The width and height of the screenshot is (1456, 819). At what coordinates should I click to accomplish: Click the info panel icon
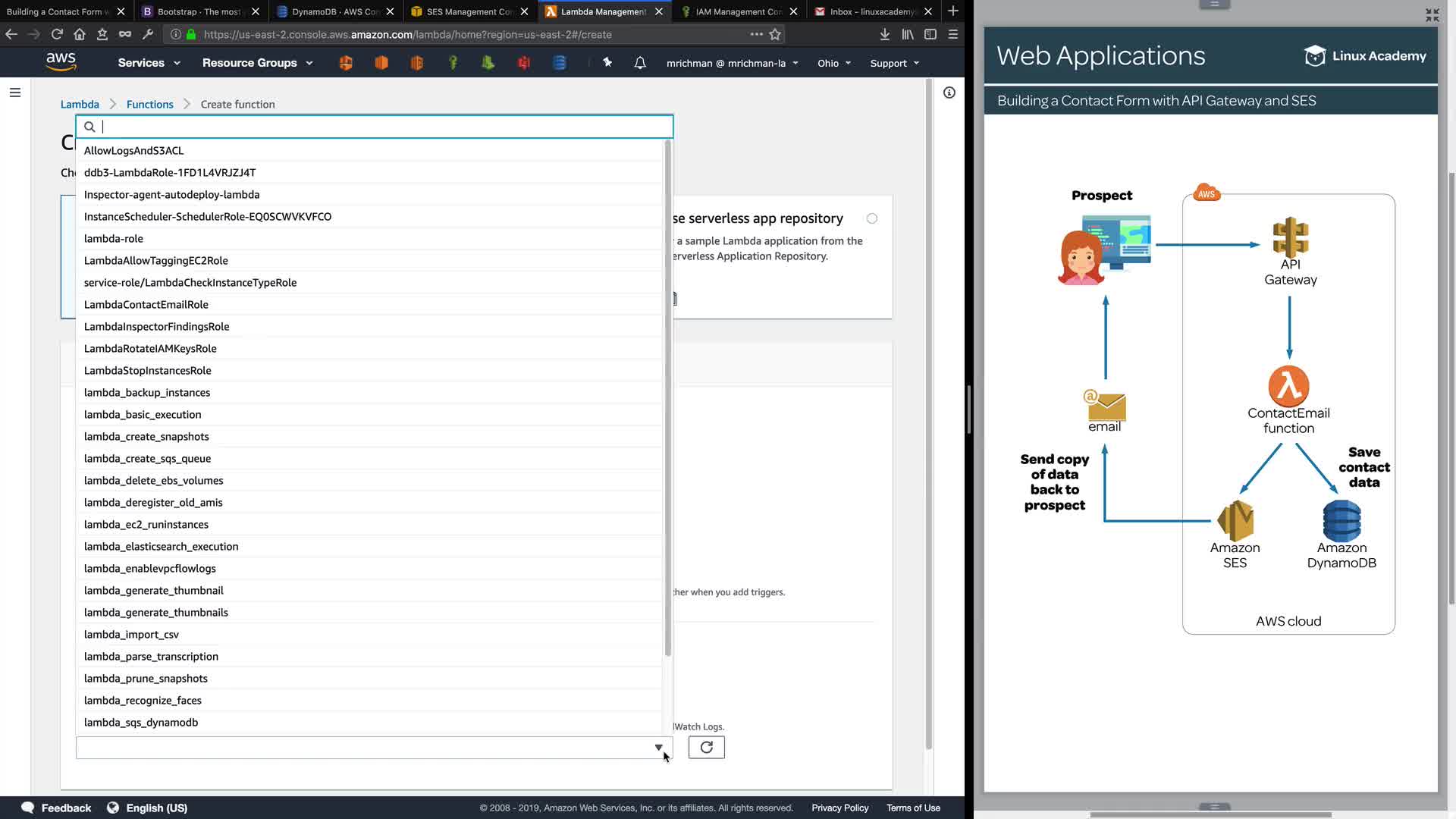949,93
